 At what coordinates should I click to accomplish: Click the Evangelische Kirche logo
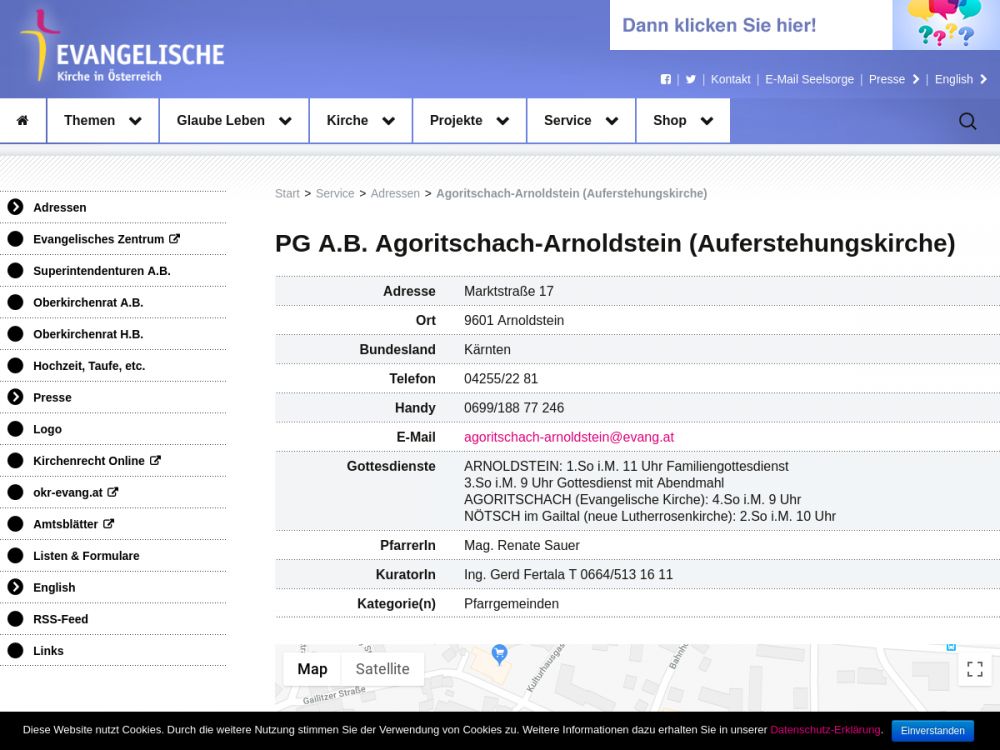click(121, 48)
